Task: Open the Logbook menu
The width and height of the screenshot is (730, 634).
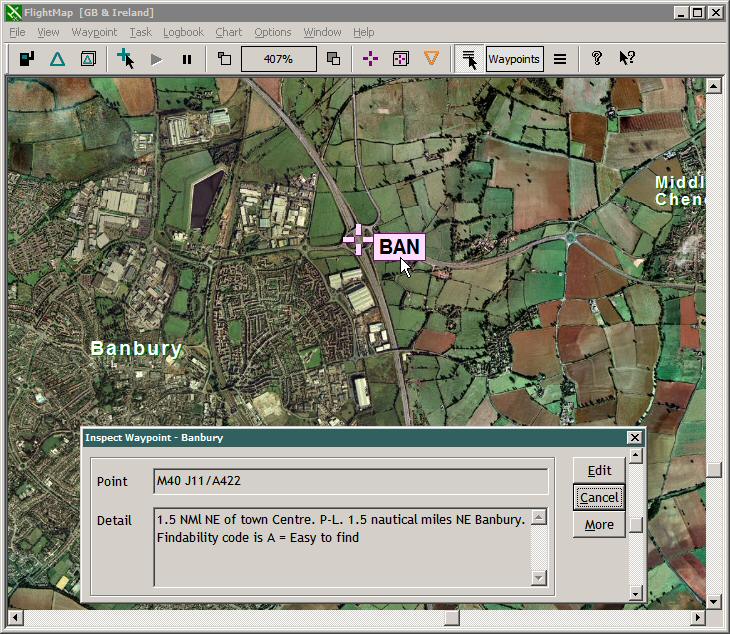Action: (x=183, y=32)
